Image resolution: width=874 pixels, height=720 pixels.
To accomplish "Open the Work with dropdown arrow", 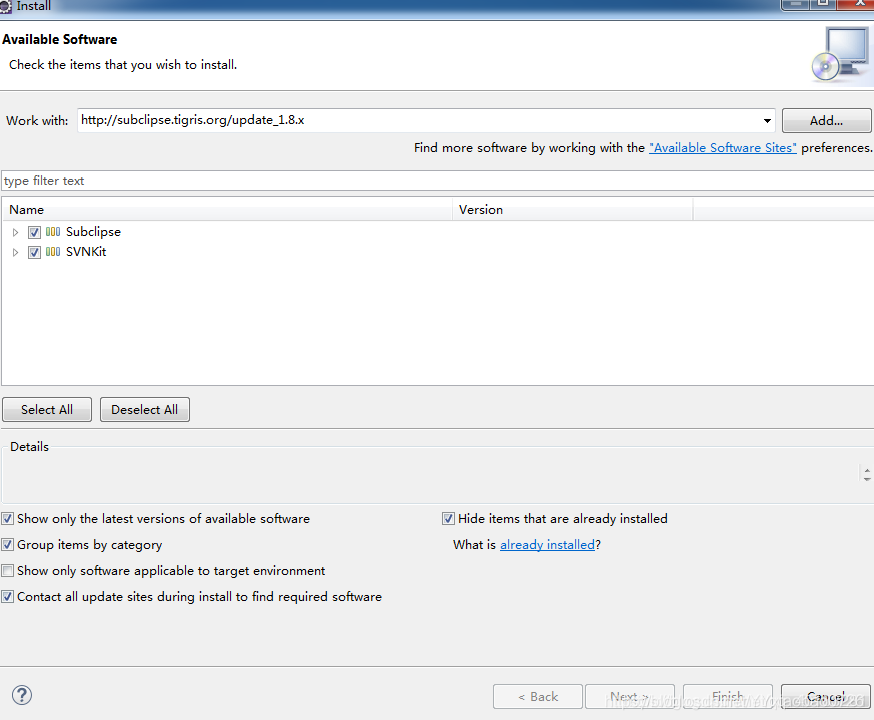I will click(767, 121).
